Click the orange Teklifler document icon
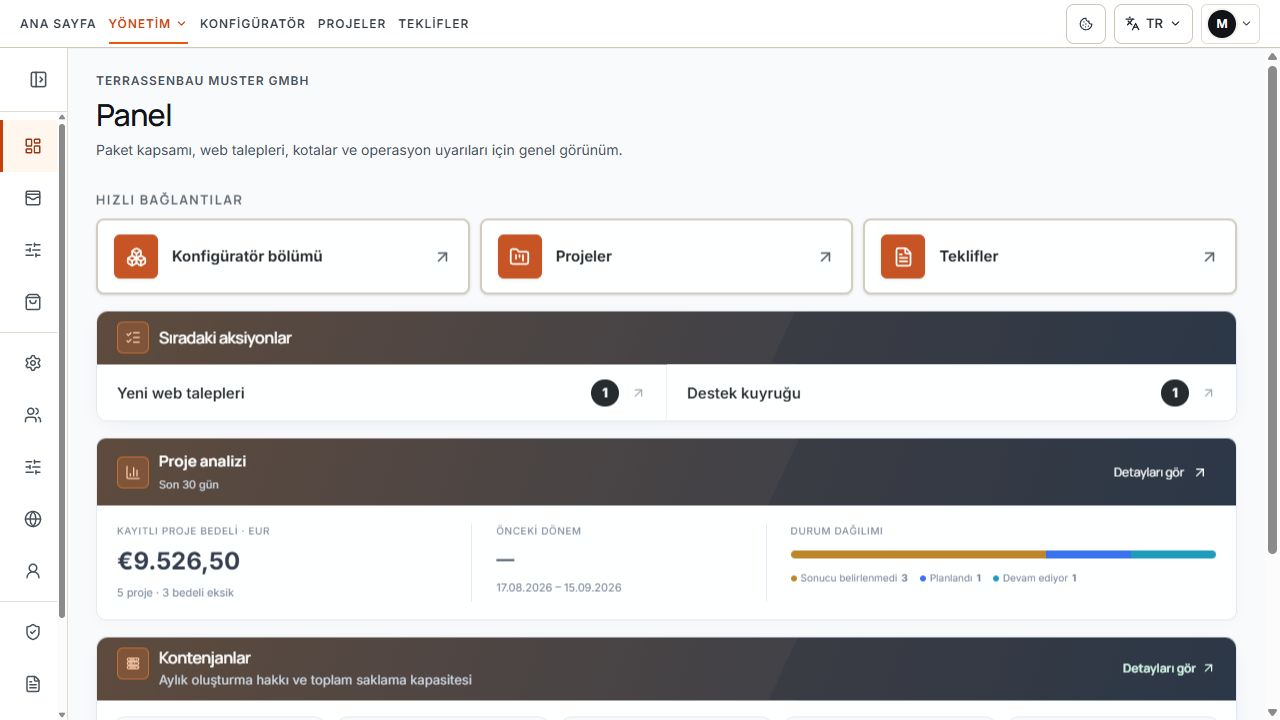 pos(903,257)
